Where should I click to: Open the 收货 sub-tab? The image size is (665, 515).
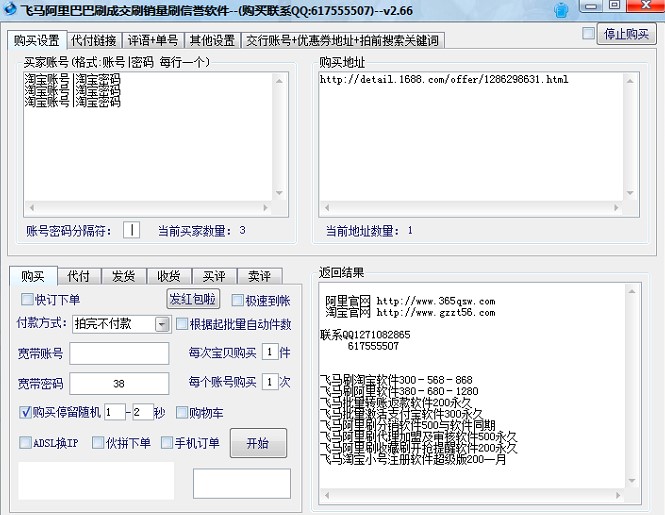point(169,276)
